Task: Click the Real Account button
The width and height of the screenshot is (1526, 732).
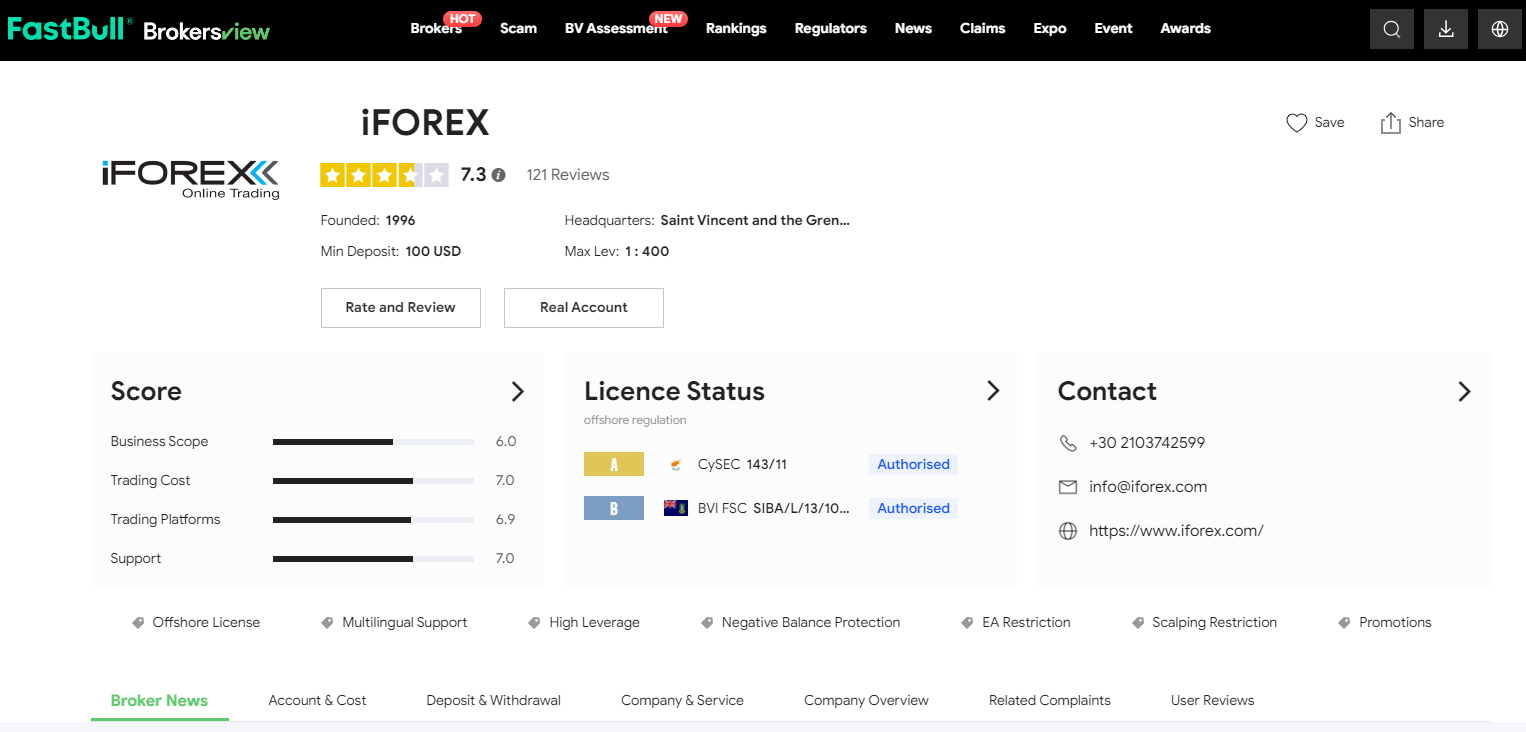Action: 583,308
